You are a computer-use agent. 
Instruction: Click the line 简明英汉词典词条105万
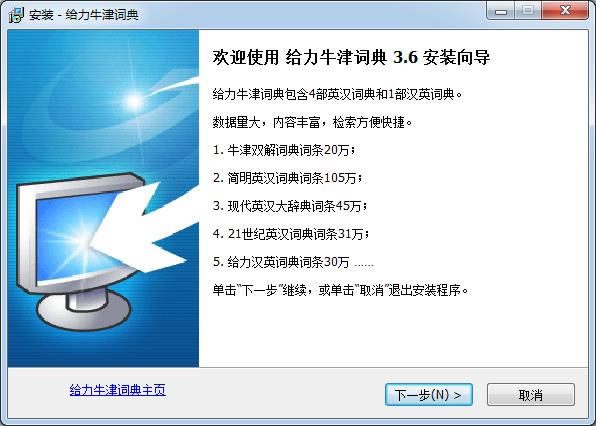tap(288, 178)
